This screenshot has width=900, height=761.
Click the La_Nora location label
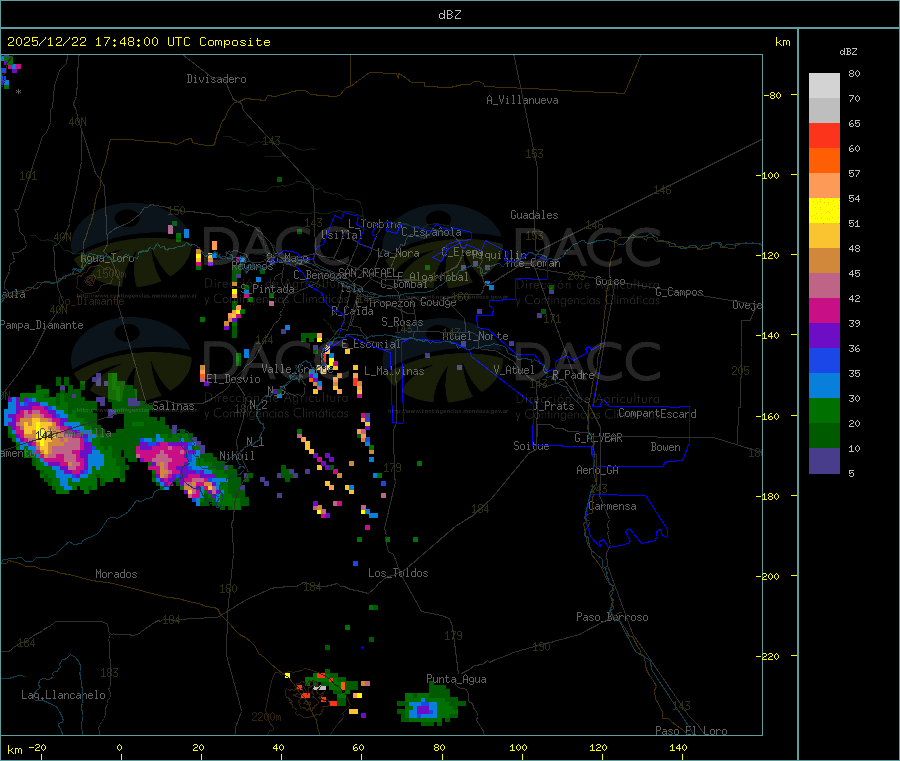[398, 253]
